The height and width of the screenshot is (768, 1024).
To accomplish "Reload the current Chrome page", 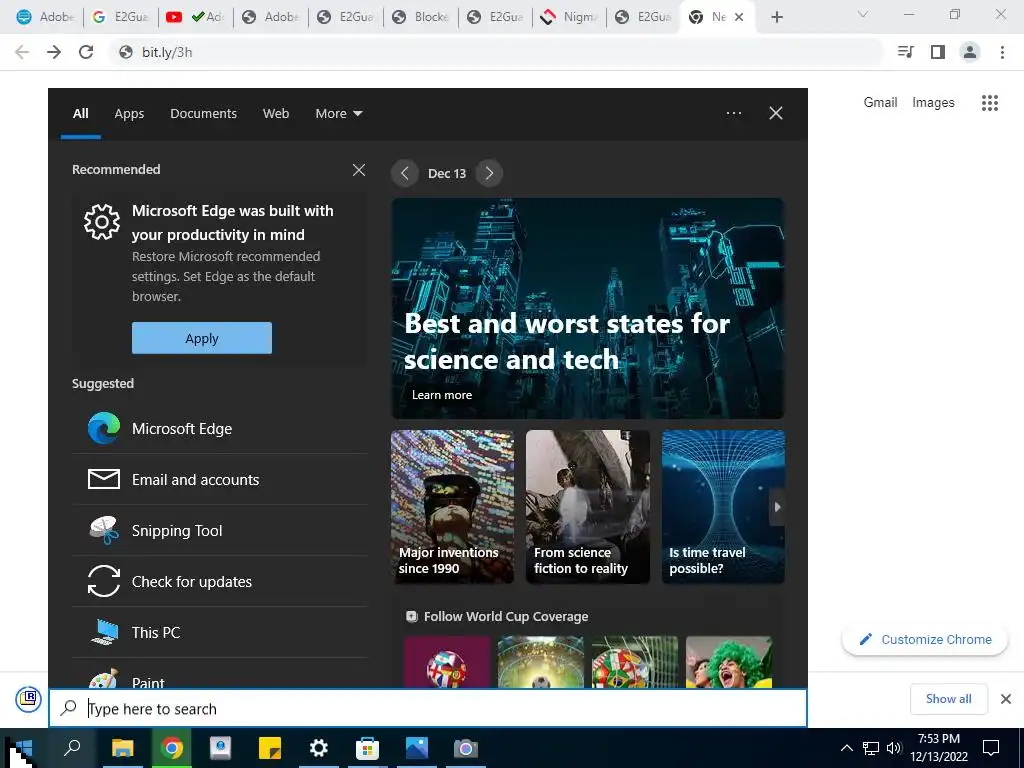I will (x=86, y=52).
